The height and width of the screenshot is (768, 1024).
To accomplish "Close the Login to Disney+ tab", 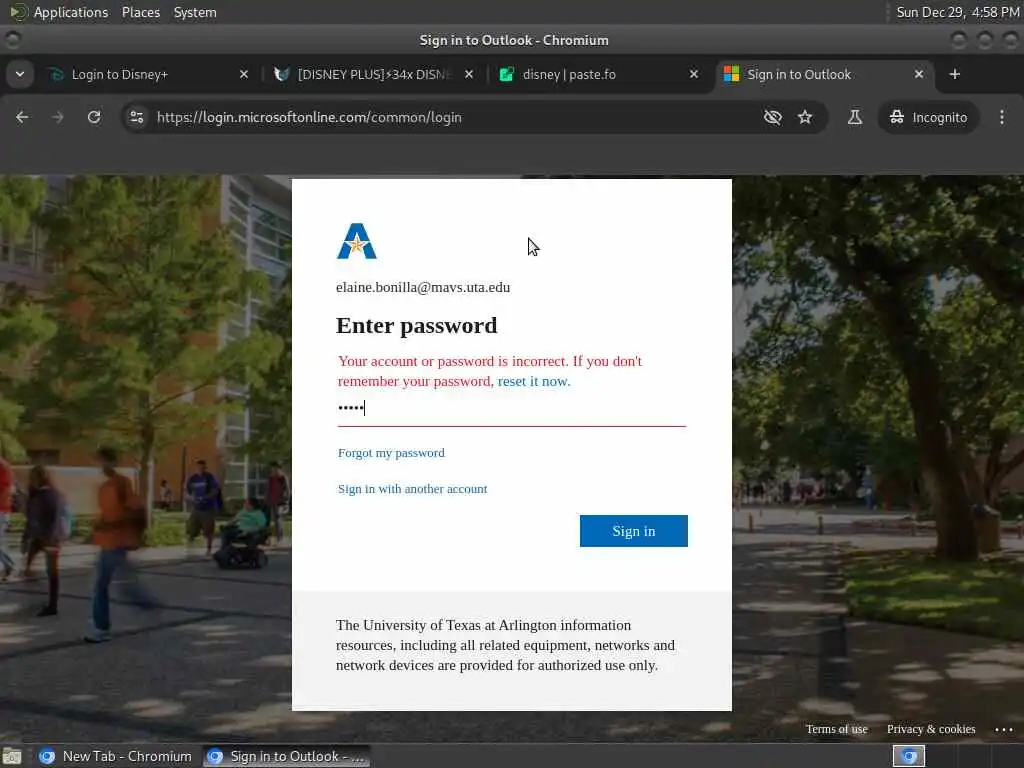I will (x=244, y=74).
